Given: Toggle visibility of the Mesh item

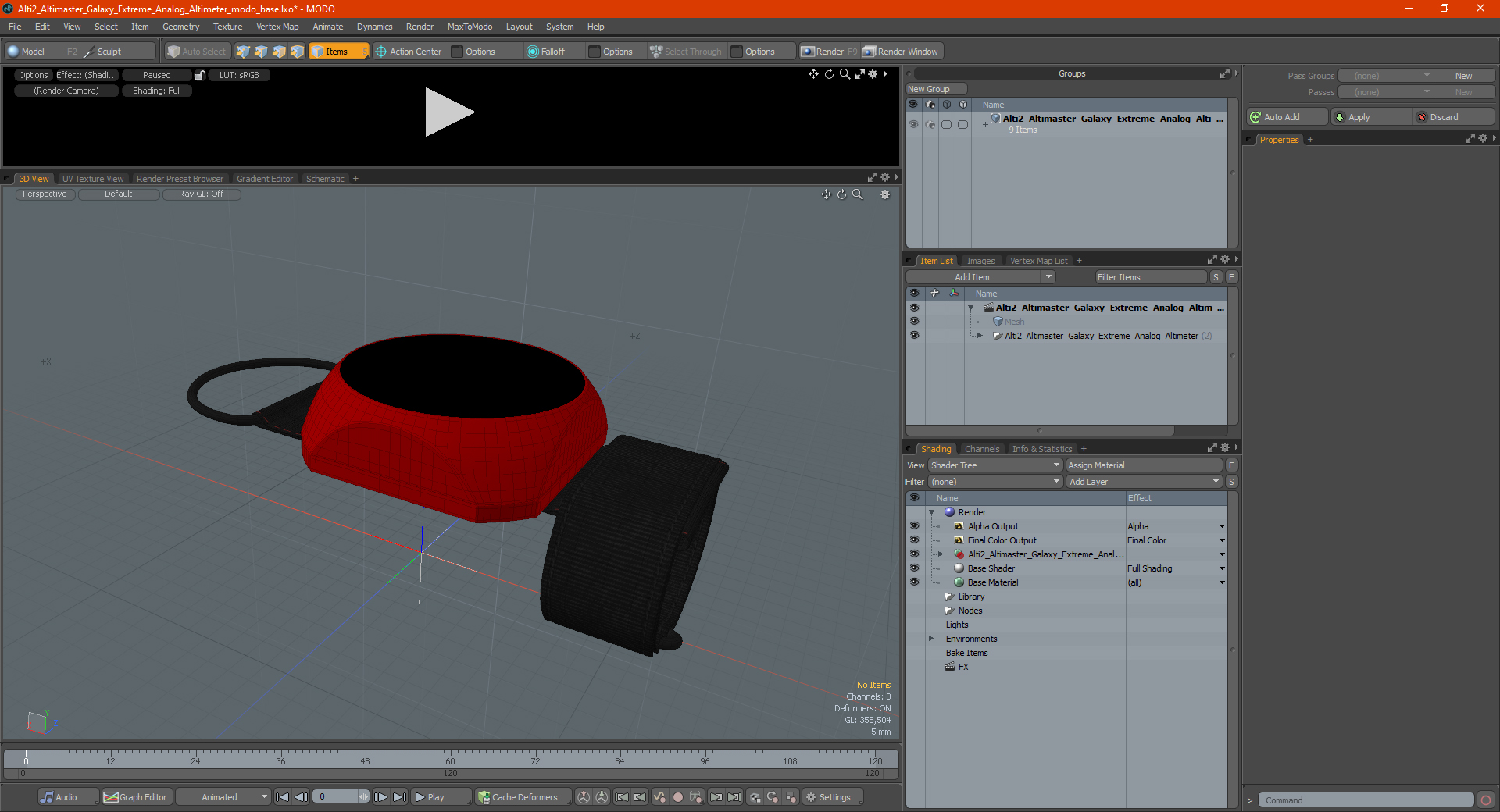Looking at the screenshot, I should [x=914, y=322].
